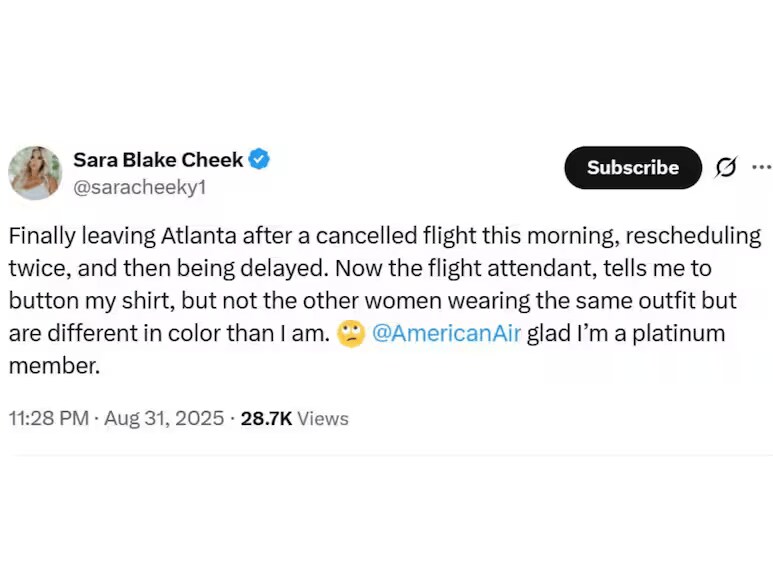
Task: Click the Aug 31, 2025 date
Action: pyautogui.click(x=164, y=419)
